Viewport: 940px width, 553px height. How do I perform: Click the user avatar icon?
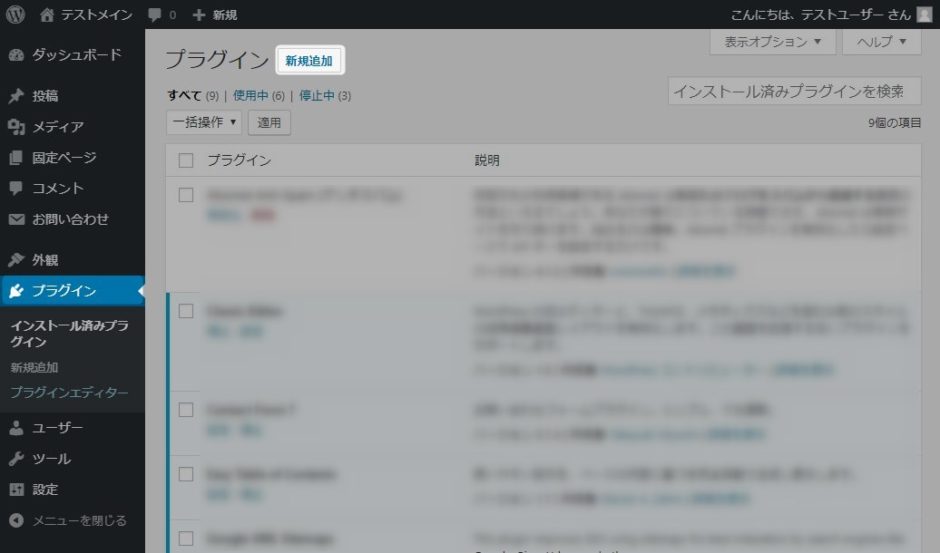[x=924, y=14]
